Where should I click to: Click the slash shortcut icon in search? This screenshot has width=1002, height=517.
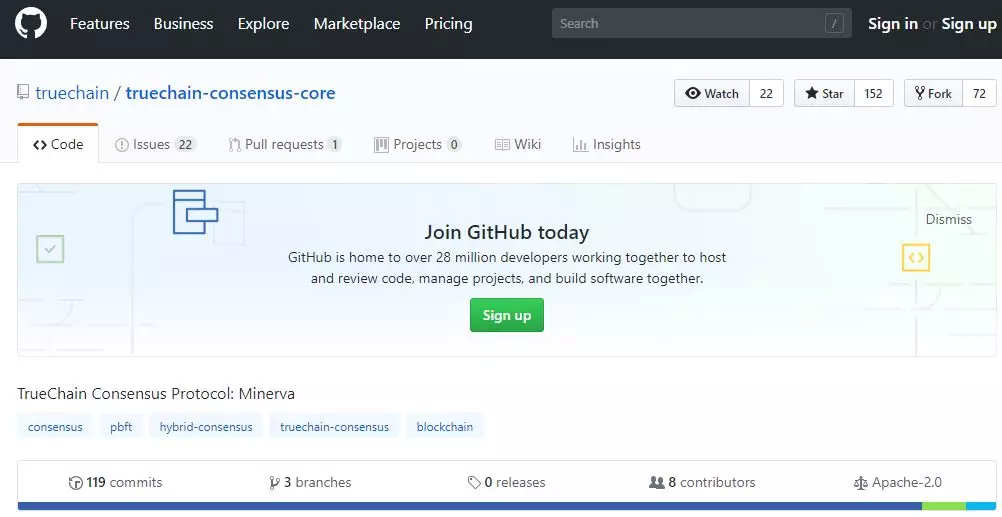point(834,24)
